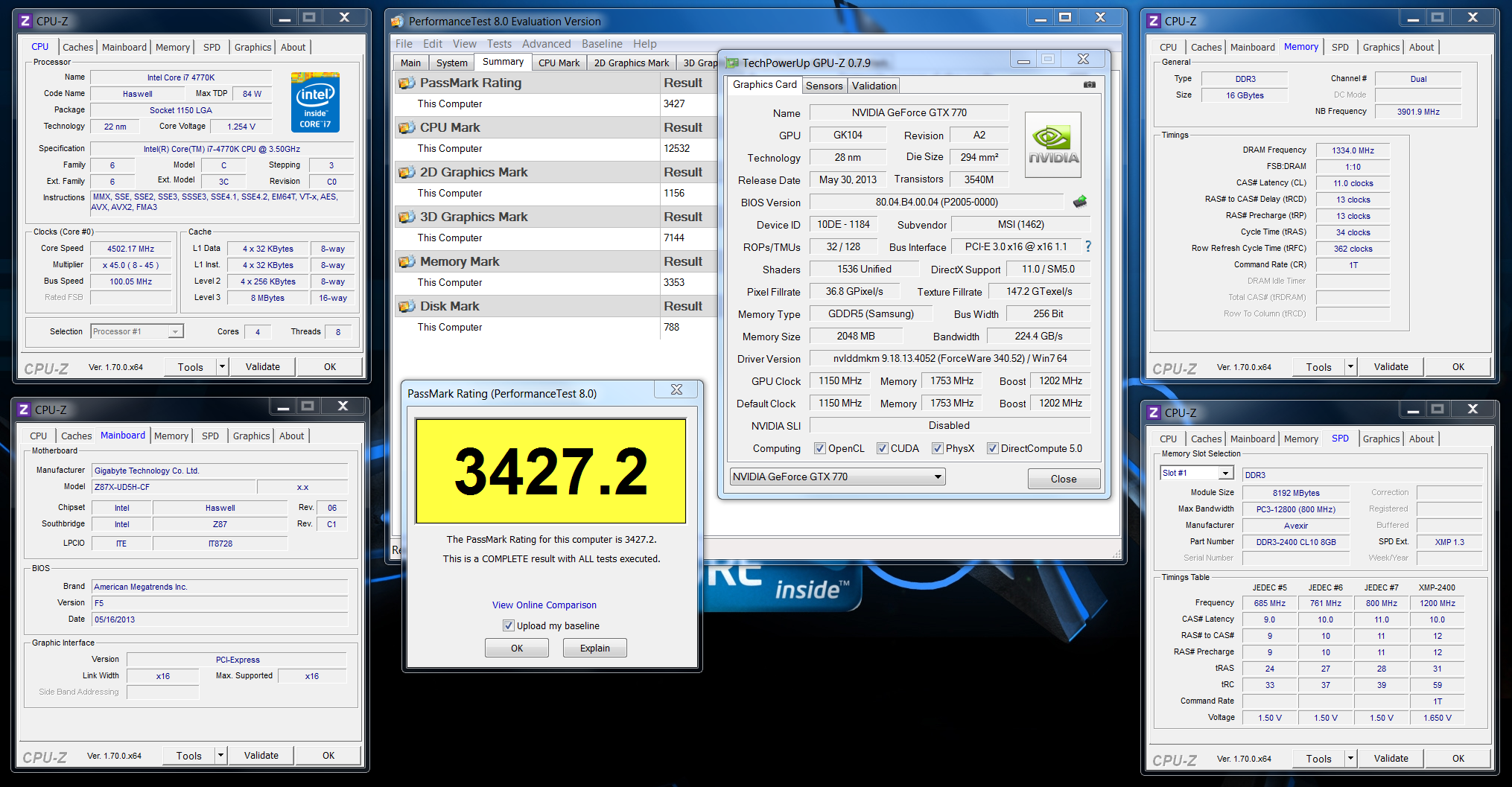Click the yellow 3427.2 score box
The width and height of the screenshot is (1512, 787).
[x=550, y=471]
